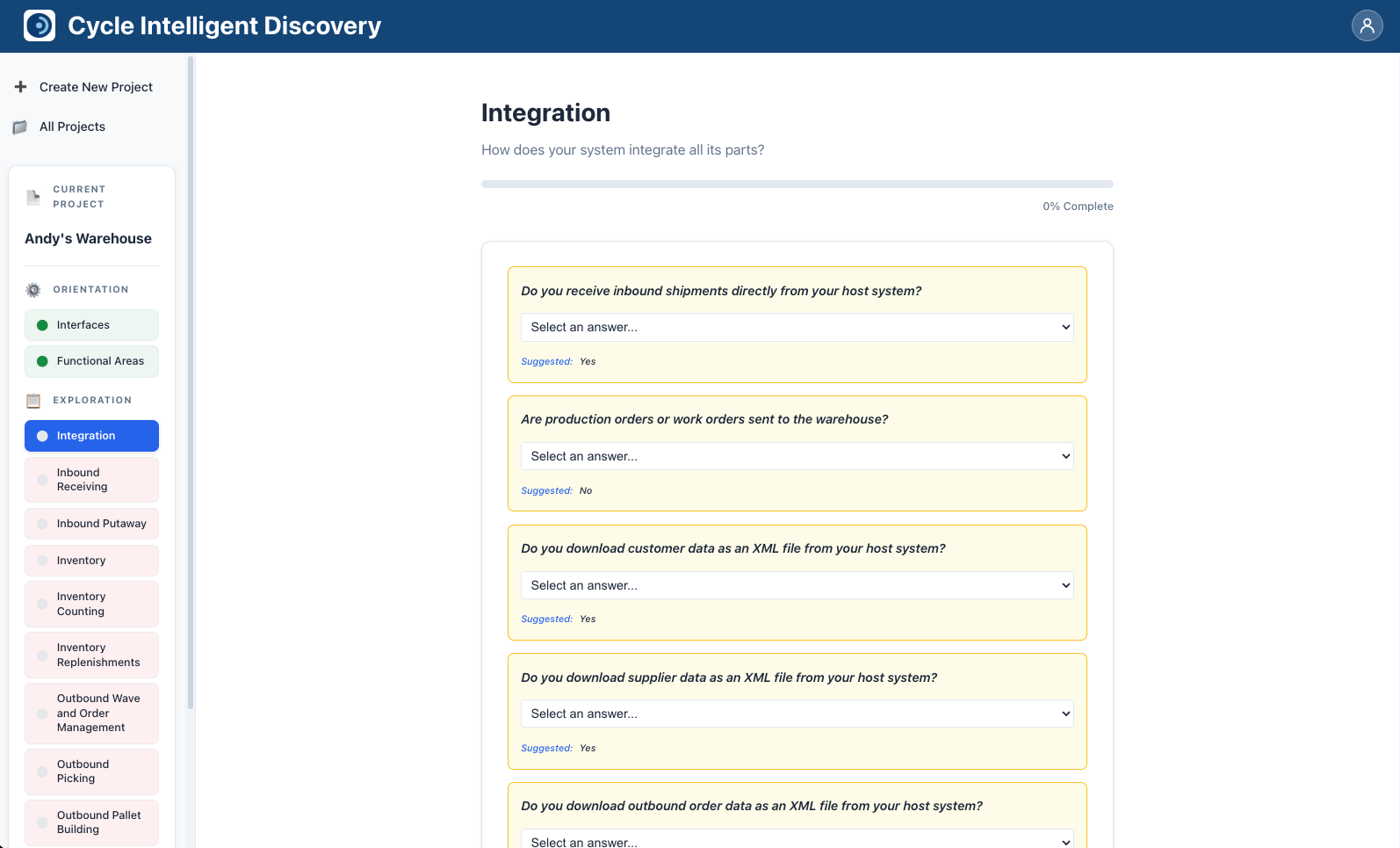
Task: Go to Outbound Pallet Building section
Action: 91,823
